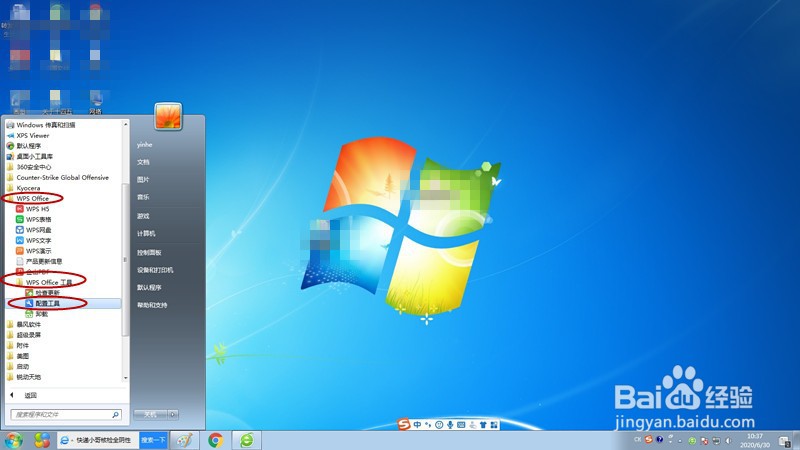Open 默认程序 in right pane
The width and height of the screenshot is (800, 450).
(x=149, y=288)
